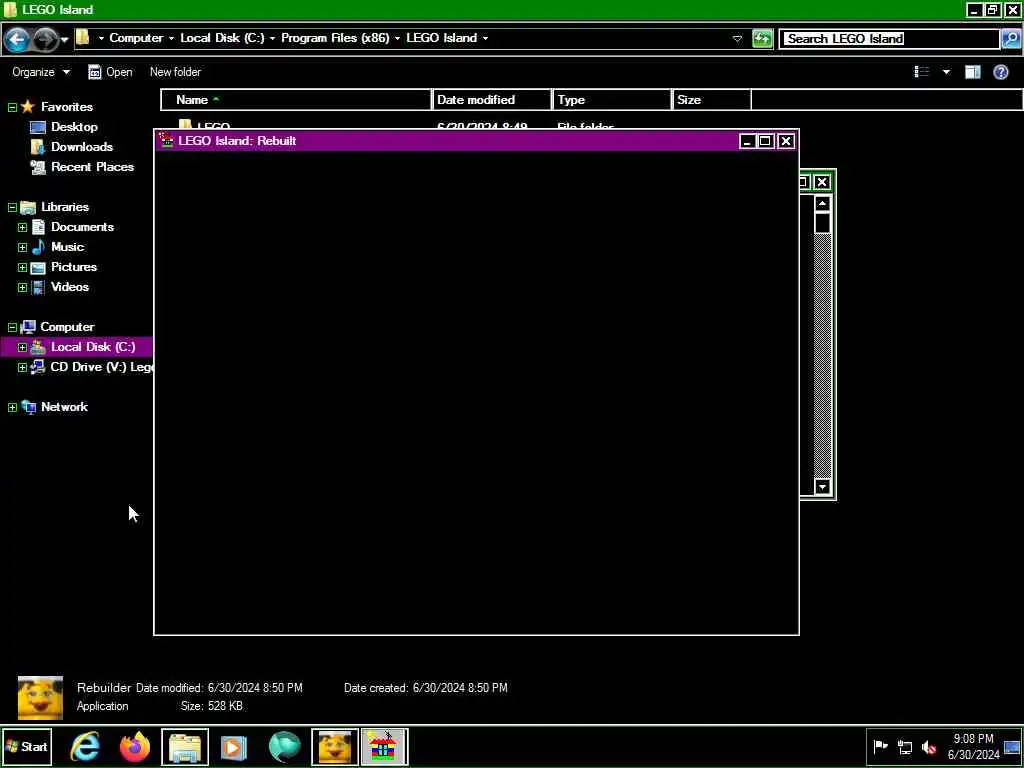1024x768 pixels.
Task: Launch Firefox from taskbar
Action: click(x=135, y=746)
